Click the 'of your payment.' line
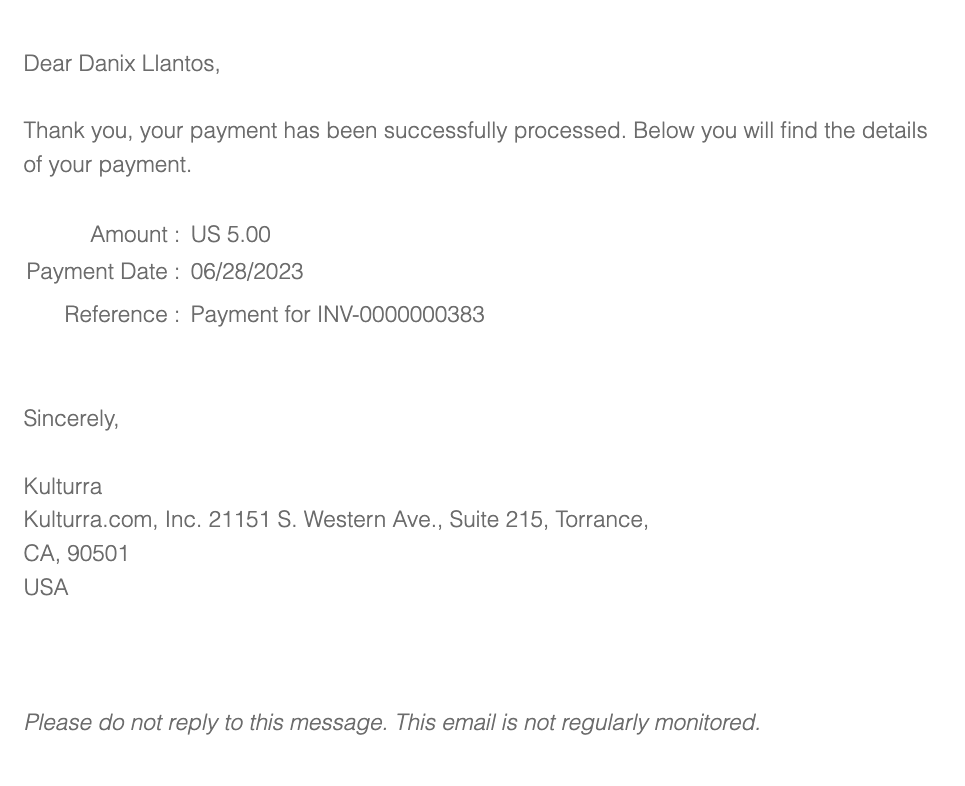Viewport: 965px width, 786px height. click(107, 165)
